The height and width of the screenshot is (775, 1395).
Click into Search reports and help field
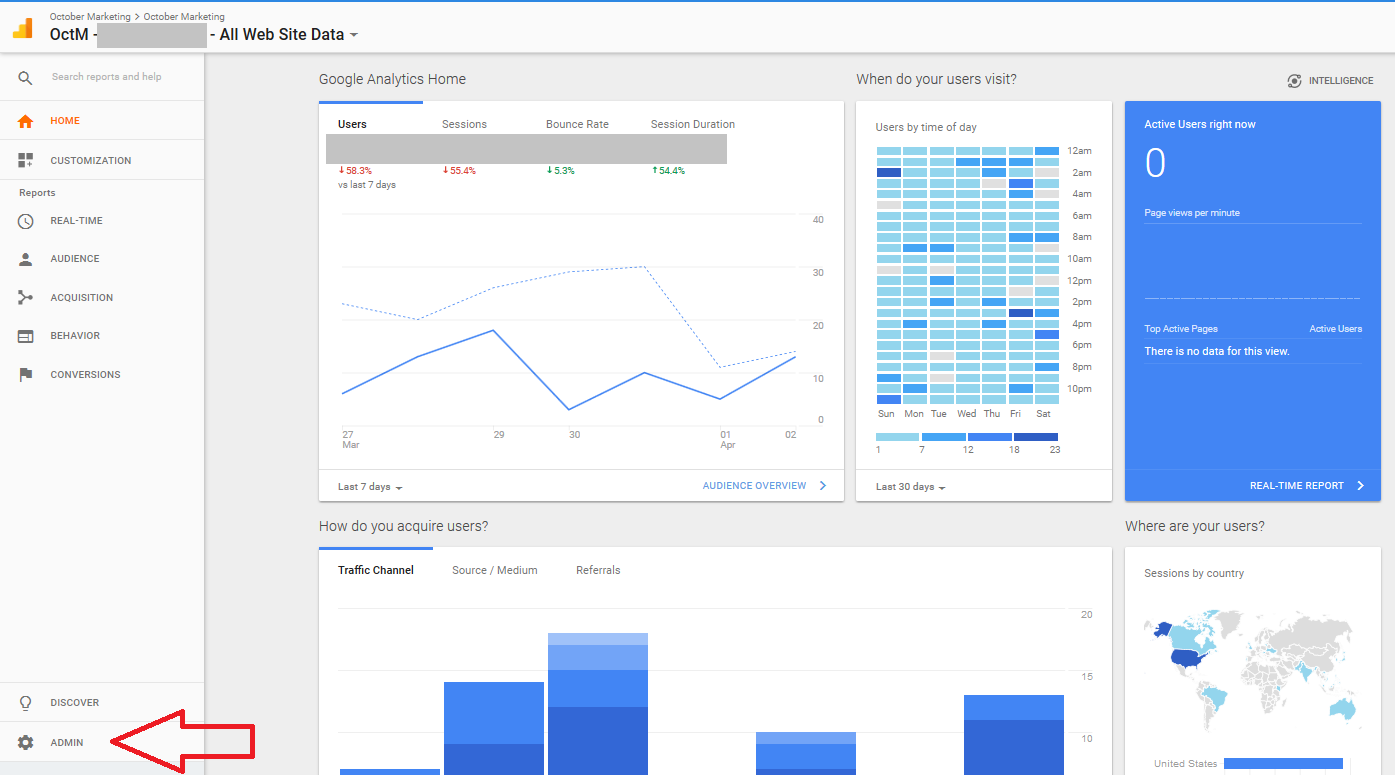pyautogui.click(x=107, y=77)
